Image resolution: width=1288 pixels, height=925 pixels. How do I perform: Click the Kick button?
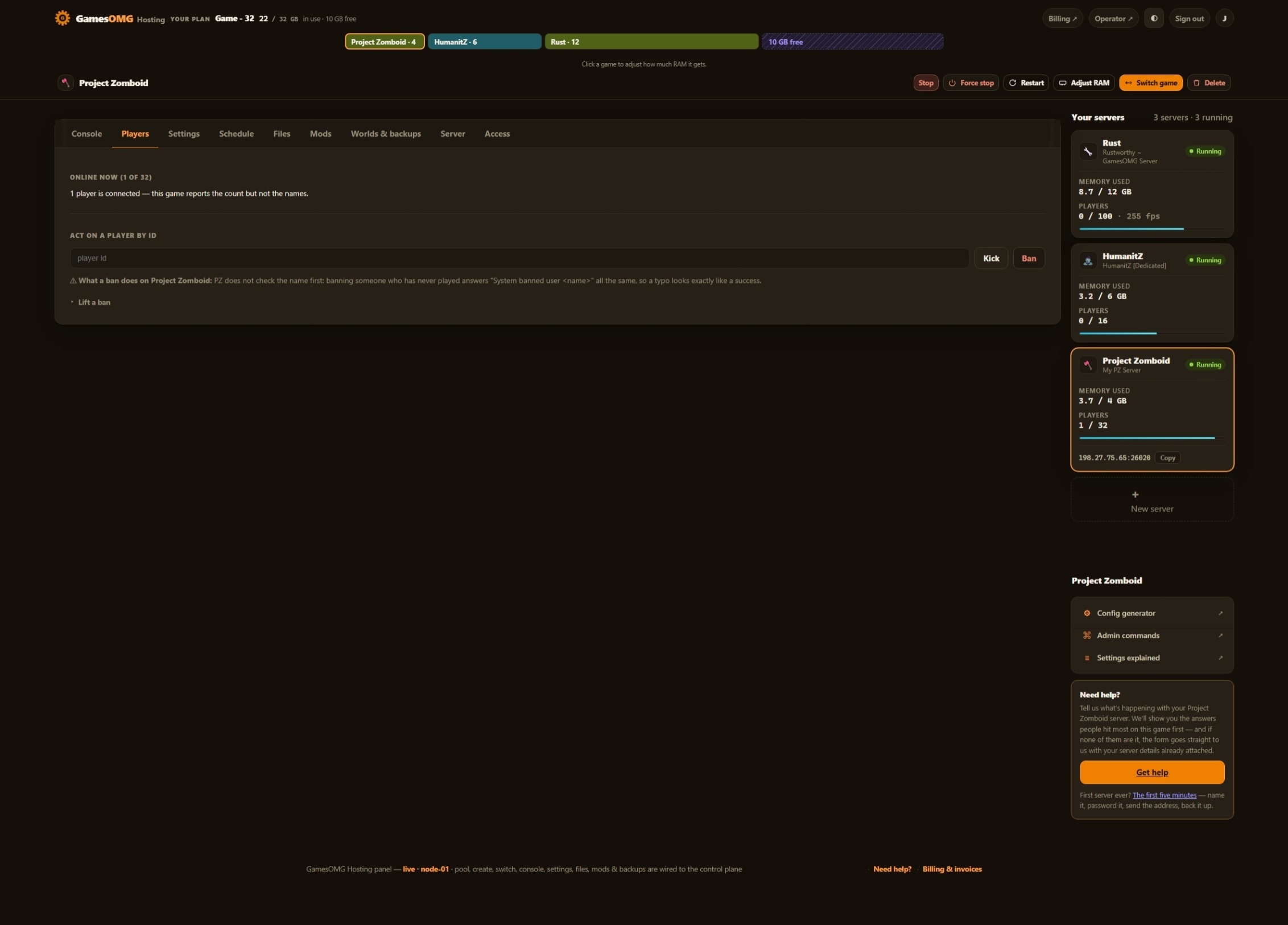point(991,258)
